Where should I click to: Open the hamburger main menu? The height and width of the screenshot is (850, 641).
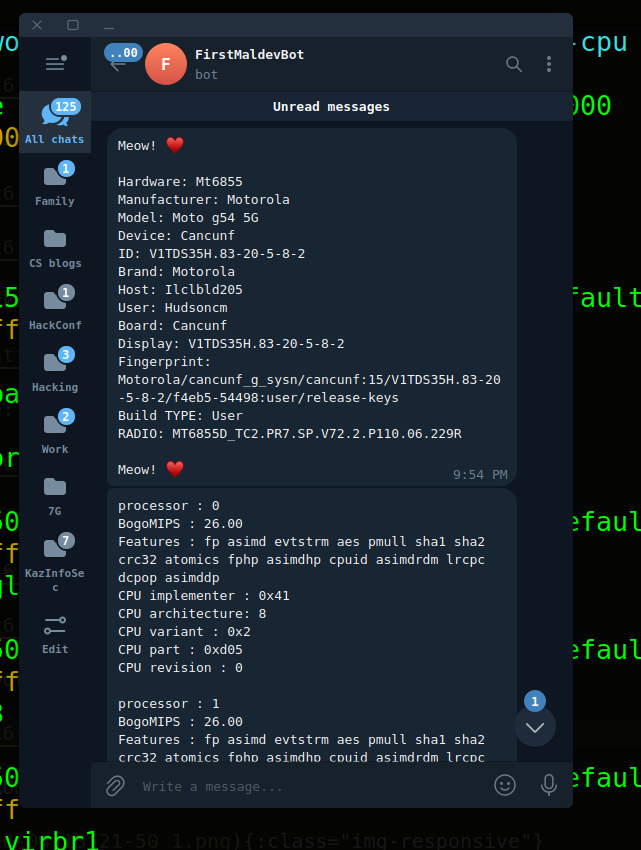(55, 64)
